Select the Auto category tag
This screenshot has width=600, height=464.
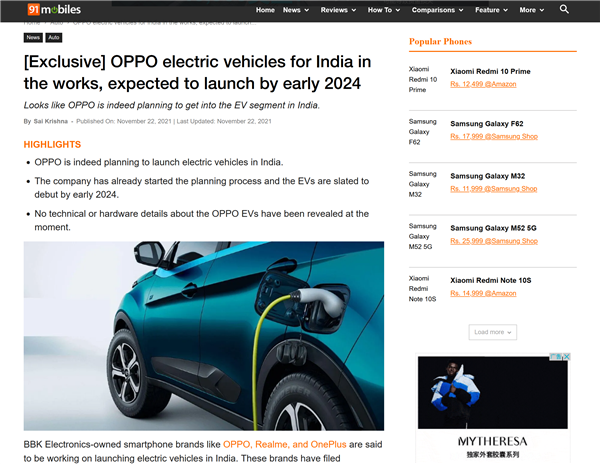[x=54, y=37]
